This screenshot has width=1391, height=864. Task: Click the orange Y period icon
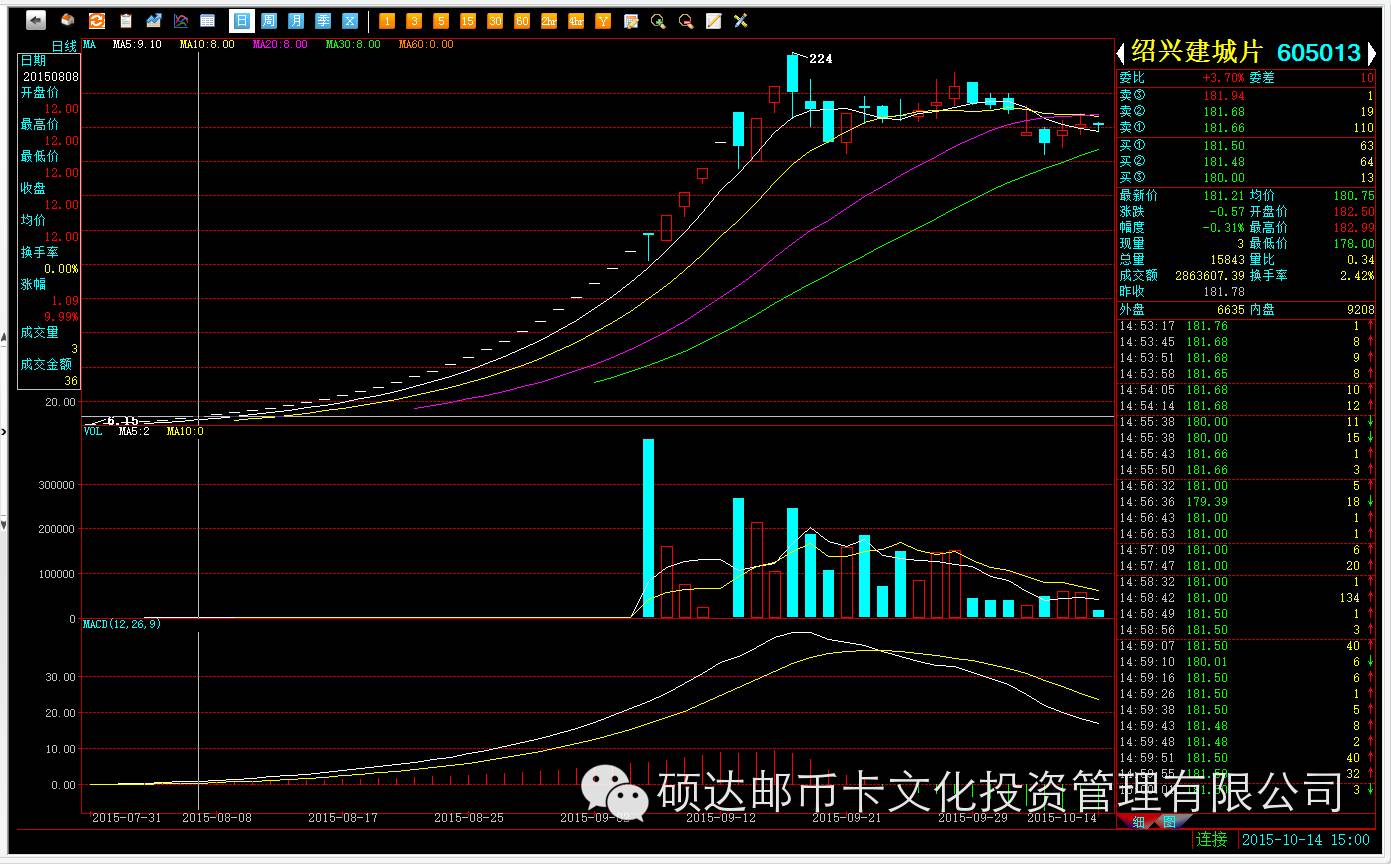point(603,20)
